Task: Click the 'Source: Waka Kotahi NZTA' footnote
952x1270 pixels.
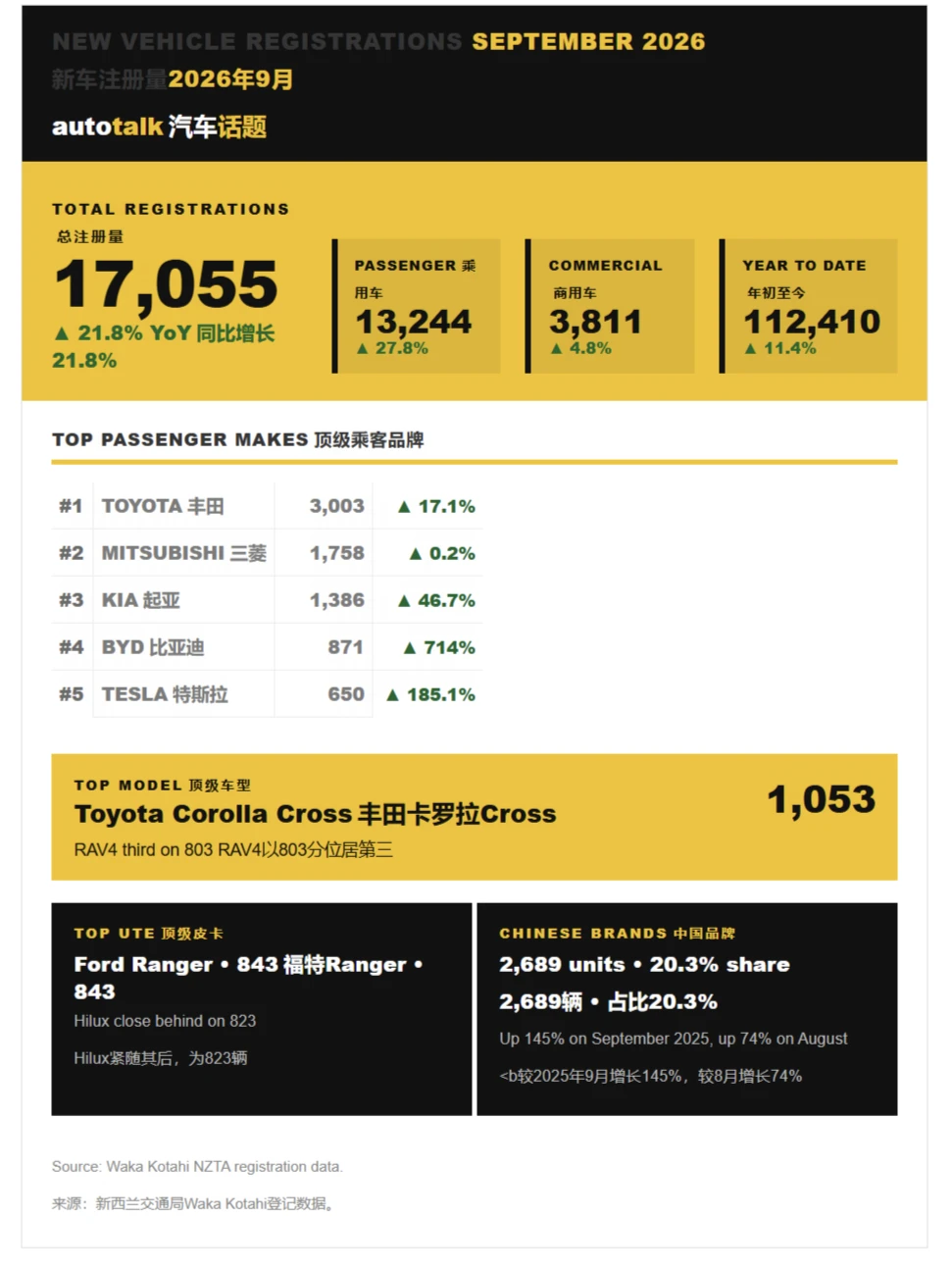Action: click(197, 1167)
